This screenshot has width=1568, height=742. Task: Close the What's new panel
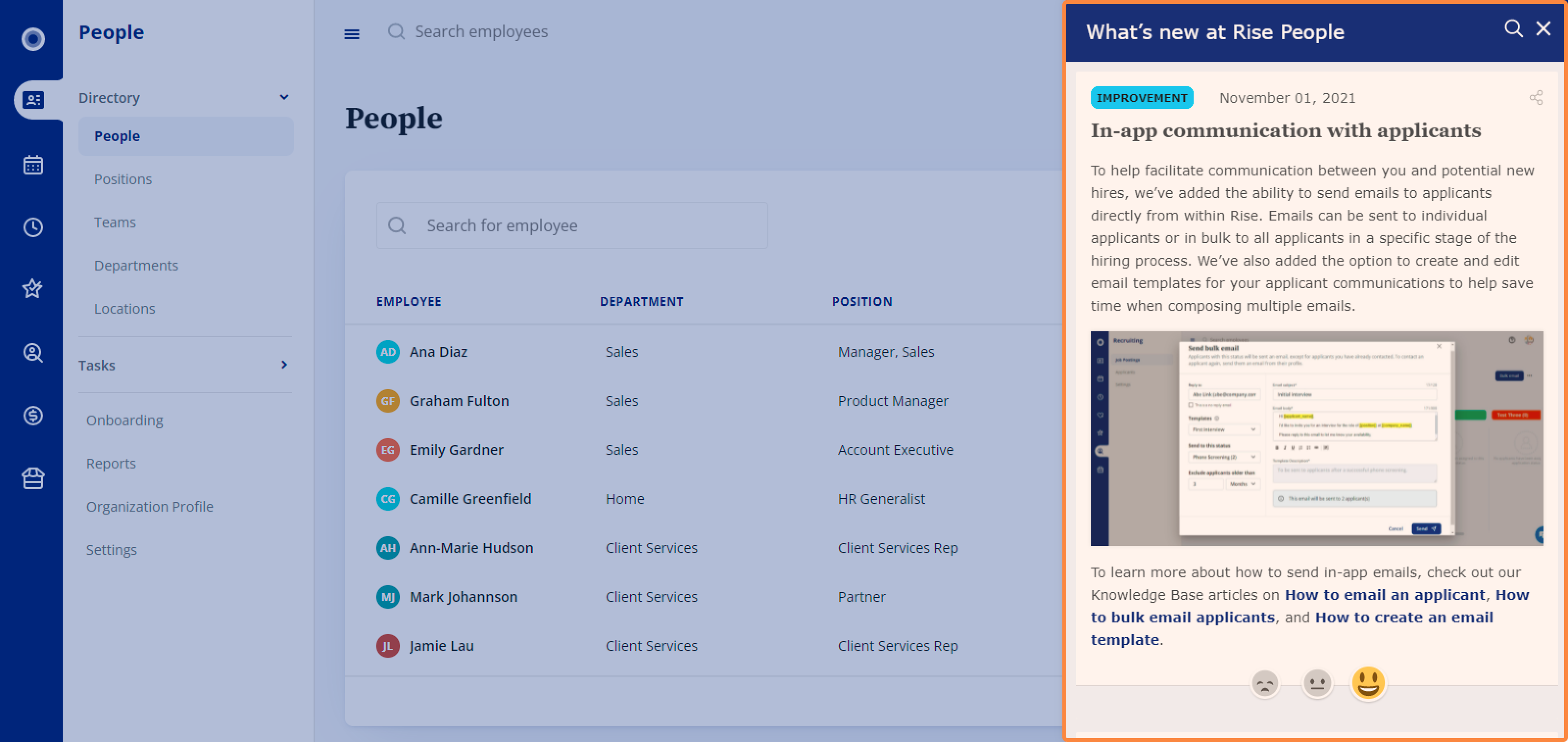(1543, 28)
